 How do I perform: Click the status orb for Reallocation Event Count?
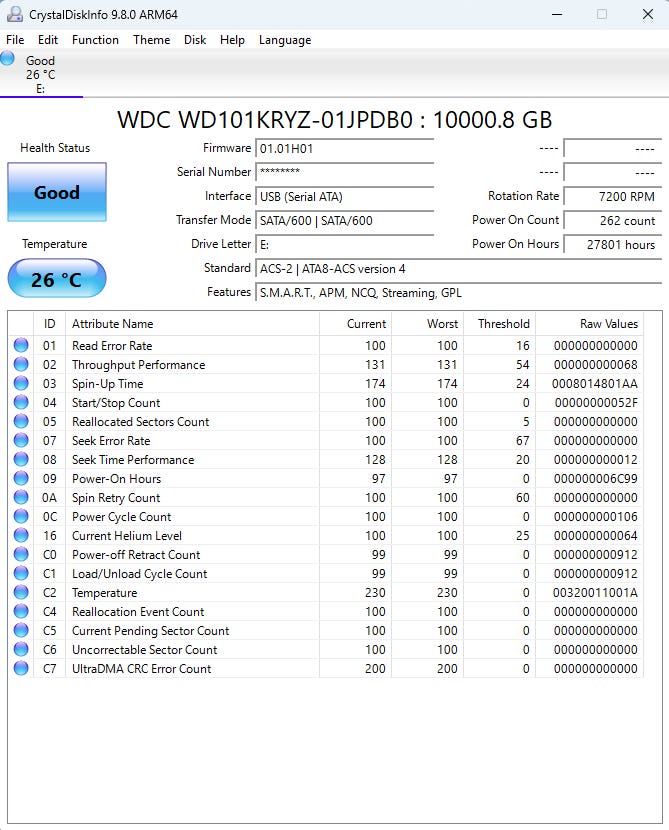[21, 611]
